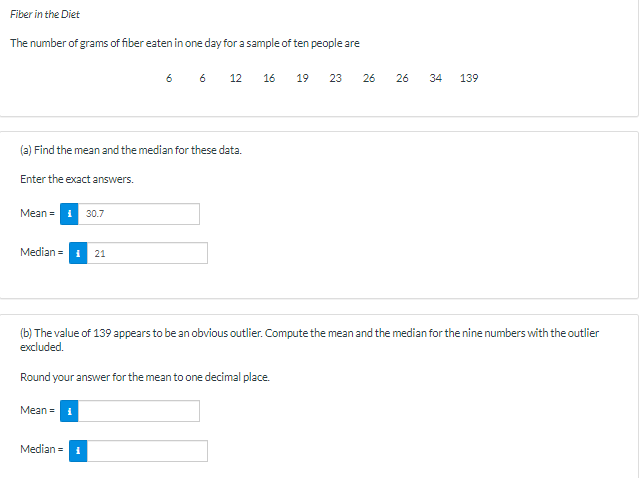
Task: Click the data value 16
Action: click(269, 78)
